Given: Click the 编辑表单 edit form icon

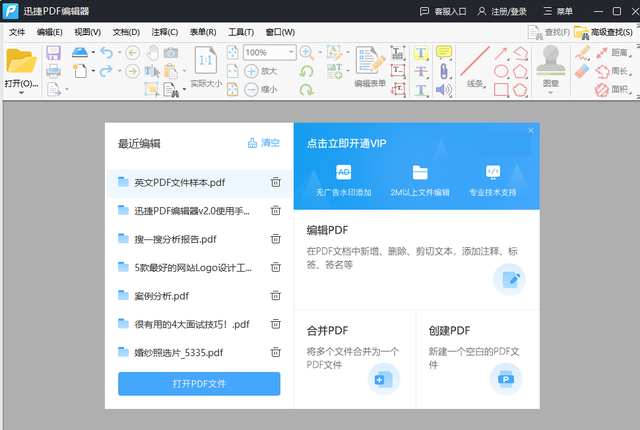Looking at the screenshot, I should [370, 66].
